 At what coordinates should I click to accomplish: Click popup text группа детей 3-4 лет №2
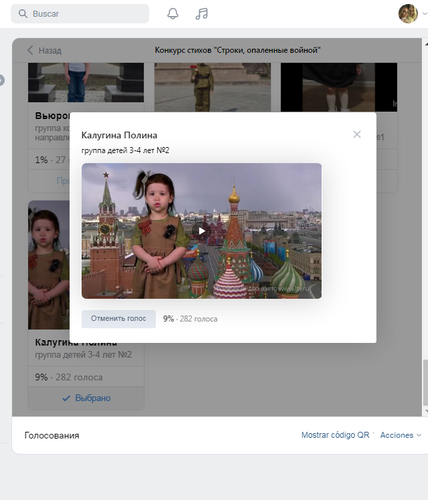point(125,150)
